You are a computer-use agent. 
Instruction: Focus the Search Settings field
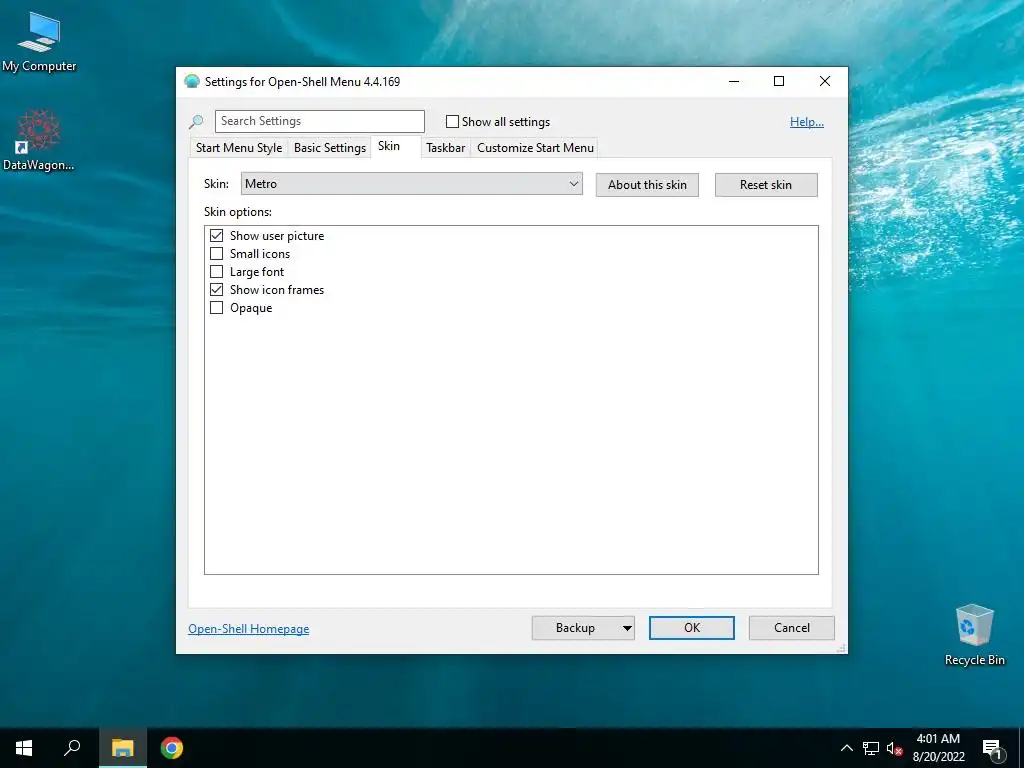point(319,121)
